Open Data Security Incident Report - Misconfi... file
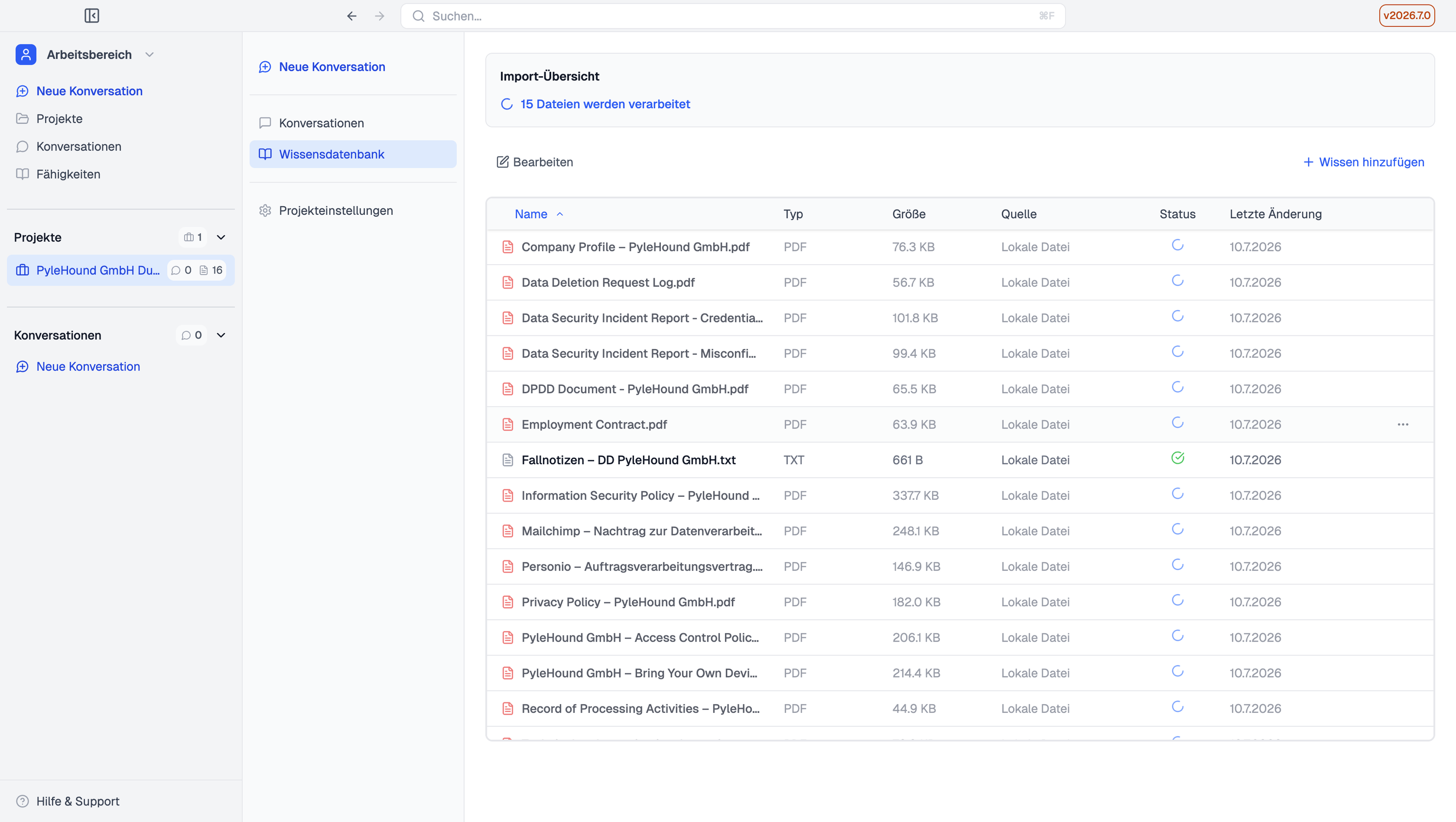1456x822 pixels. (639, 354)
